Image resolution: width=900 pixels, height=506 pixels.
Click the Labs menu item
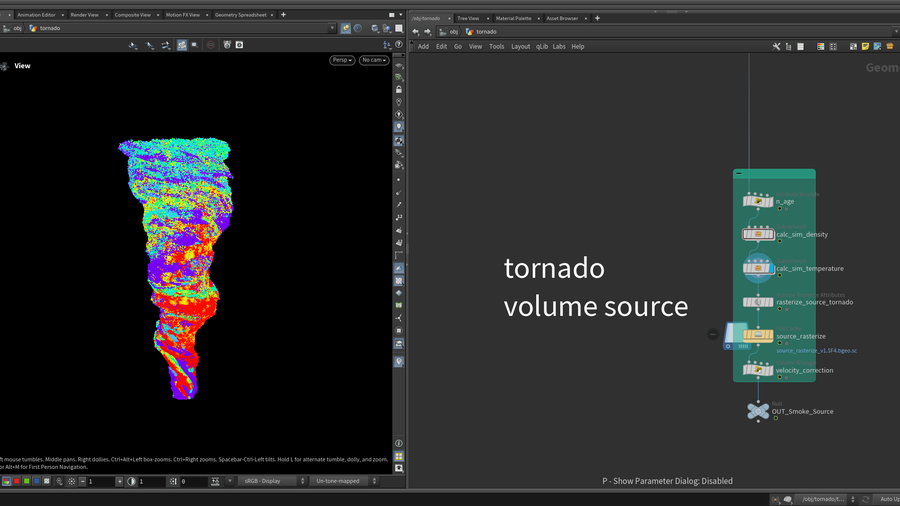[558, 46]
